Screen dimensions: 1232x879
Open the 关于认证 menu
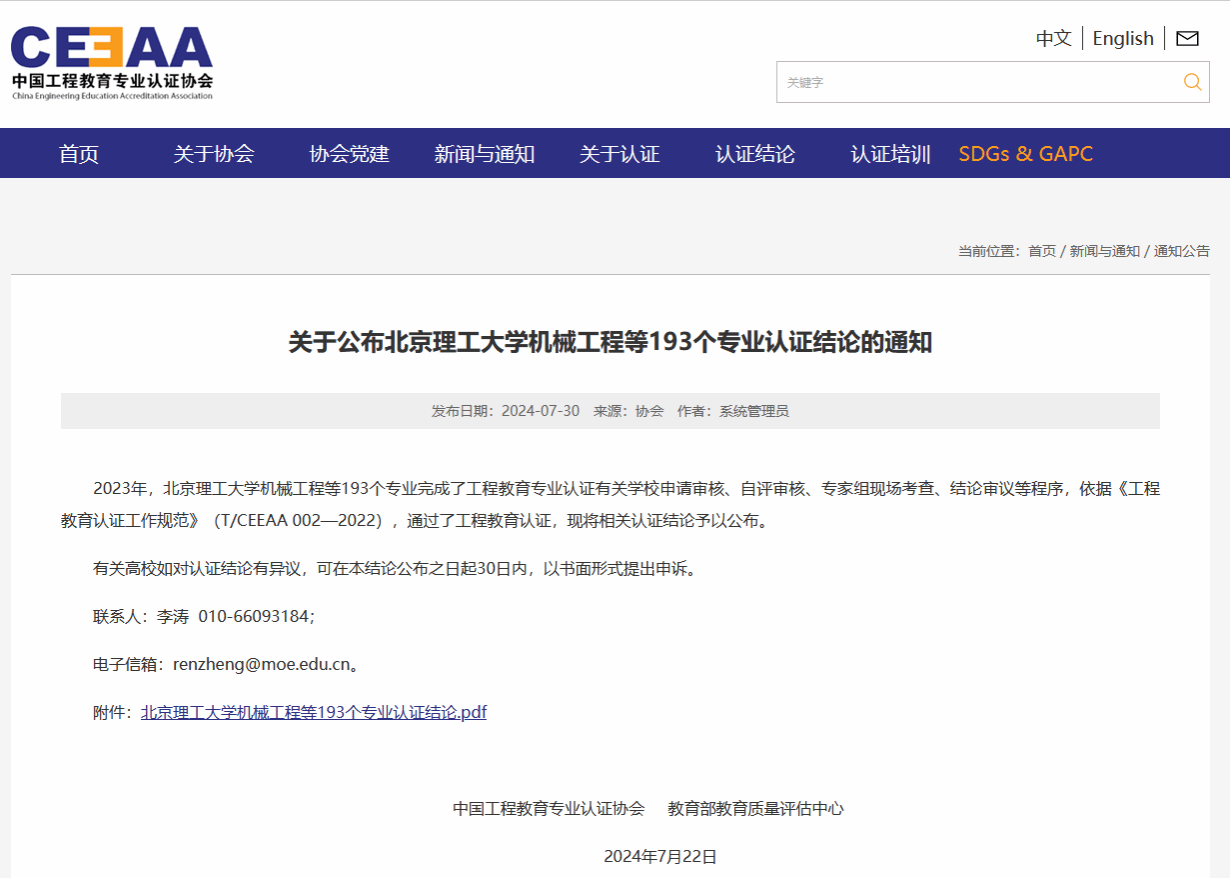pos(620,154)
